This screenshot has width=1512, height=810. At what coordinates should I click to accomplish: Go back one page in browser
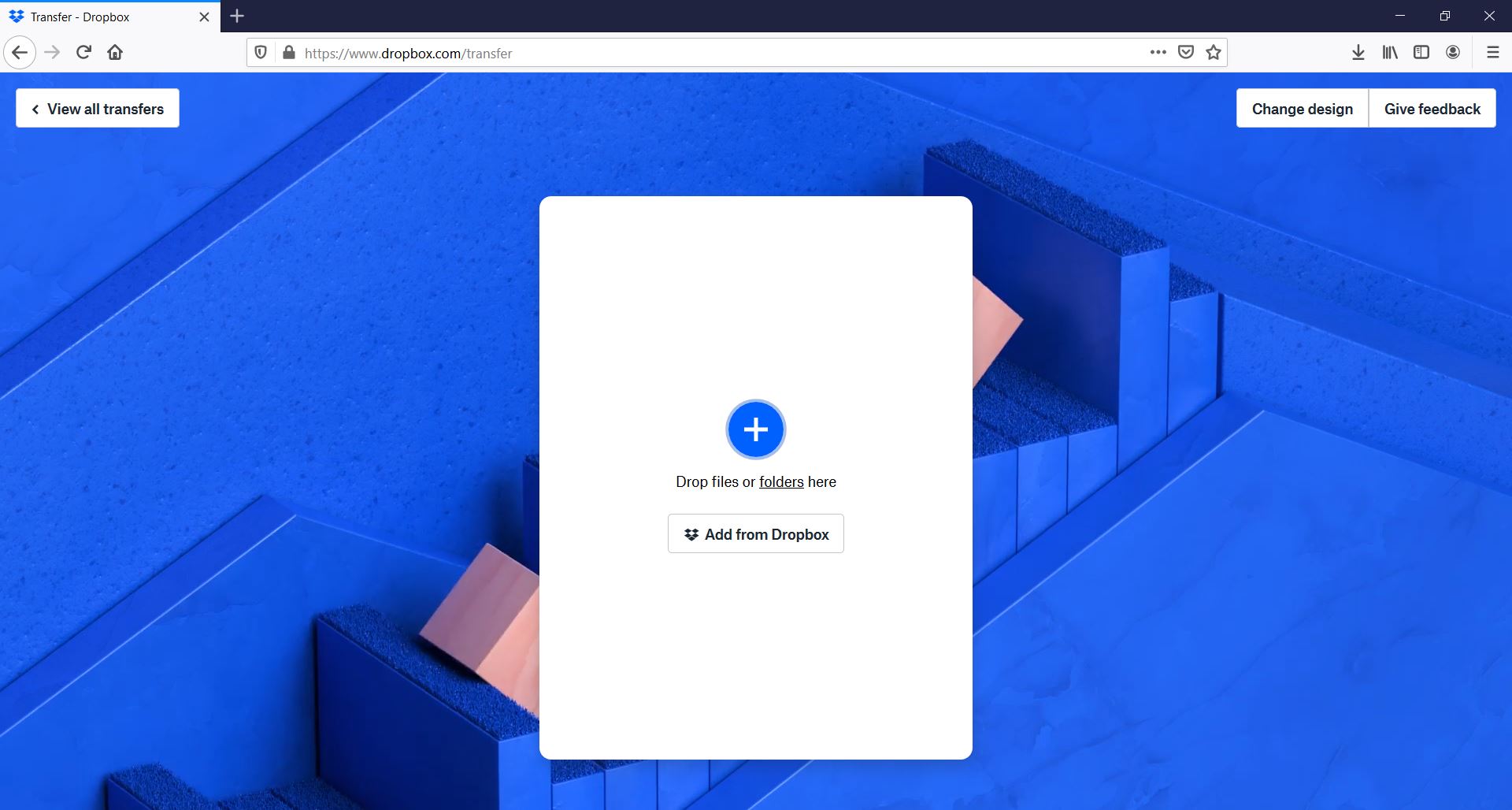click(20, 53)
